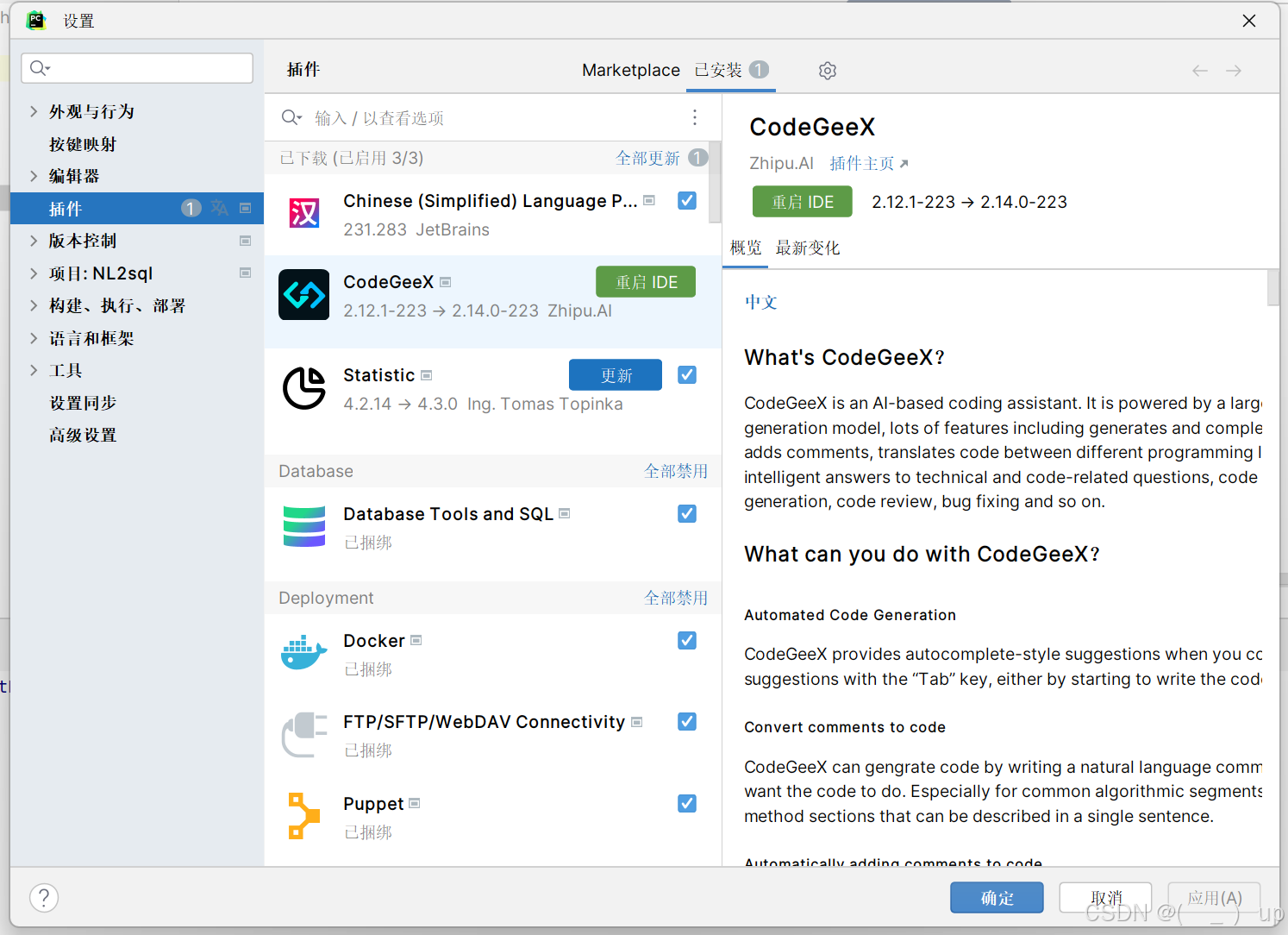Cancel with the 取消 button
Viewport: 1288px width, 935px height.
pyautogui.click(x=1106, y=898)
